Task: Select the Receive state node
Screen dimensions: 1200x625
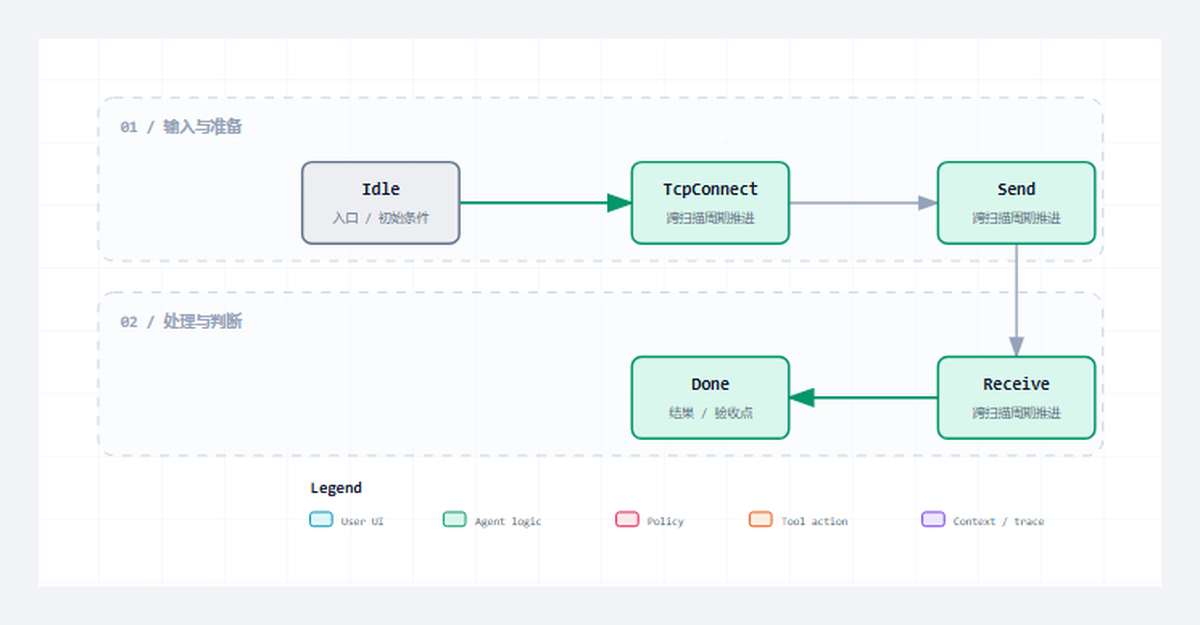Action: click(x=1016, y=398)
